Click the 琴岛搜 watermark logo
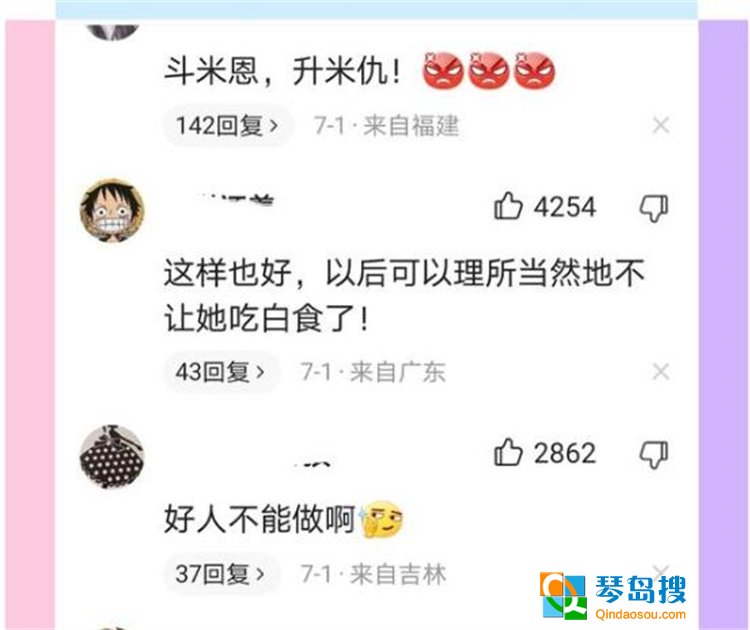The width and height of the screenshot is (750, 630). click(614, 596)
